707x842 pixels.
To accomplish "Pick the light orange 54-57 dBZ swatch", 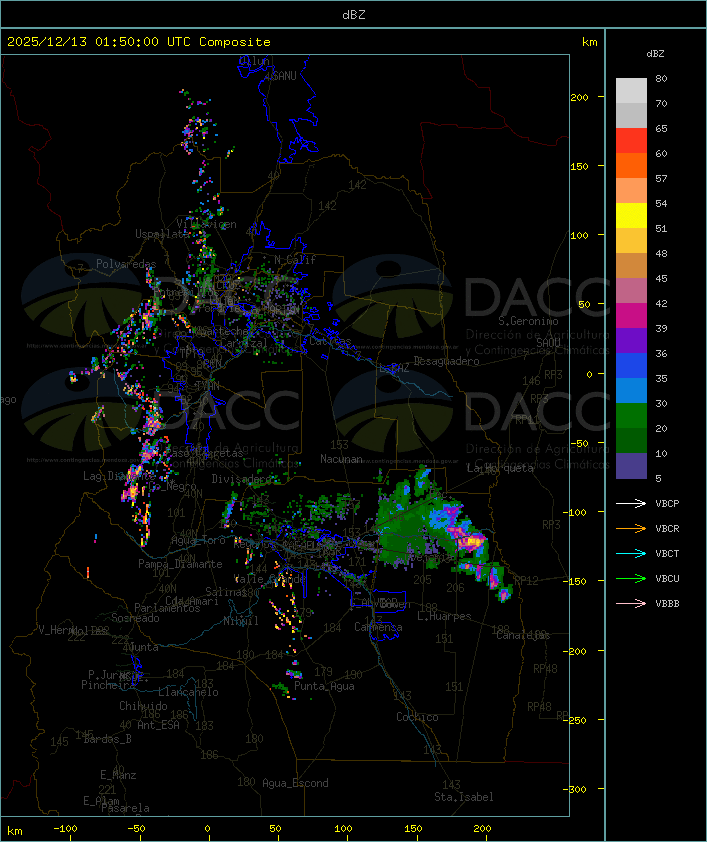I will 631,191.
